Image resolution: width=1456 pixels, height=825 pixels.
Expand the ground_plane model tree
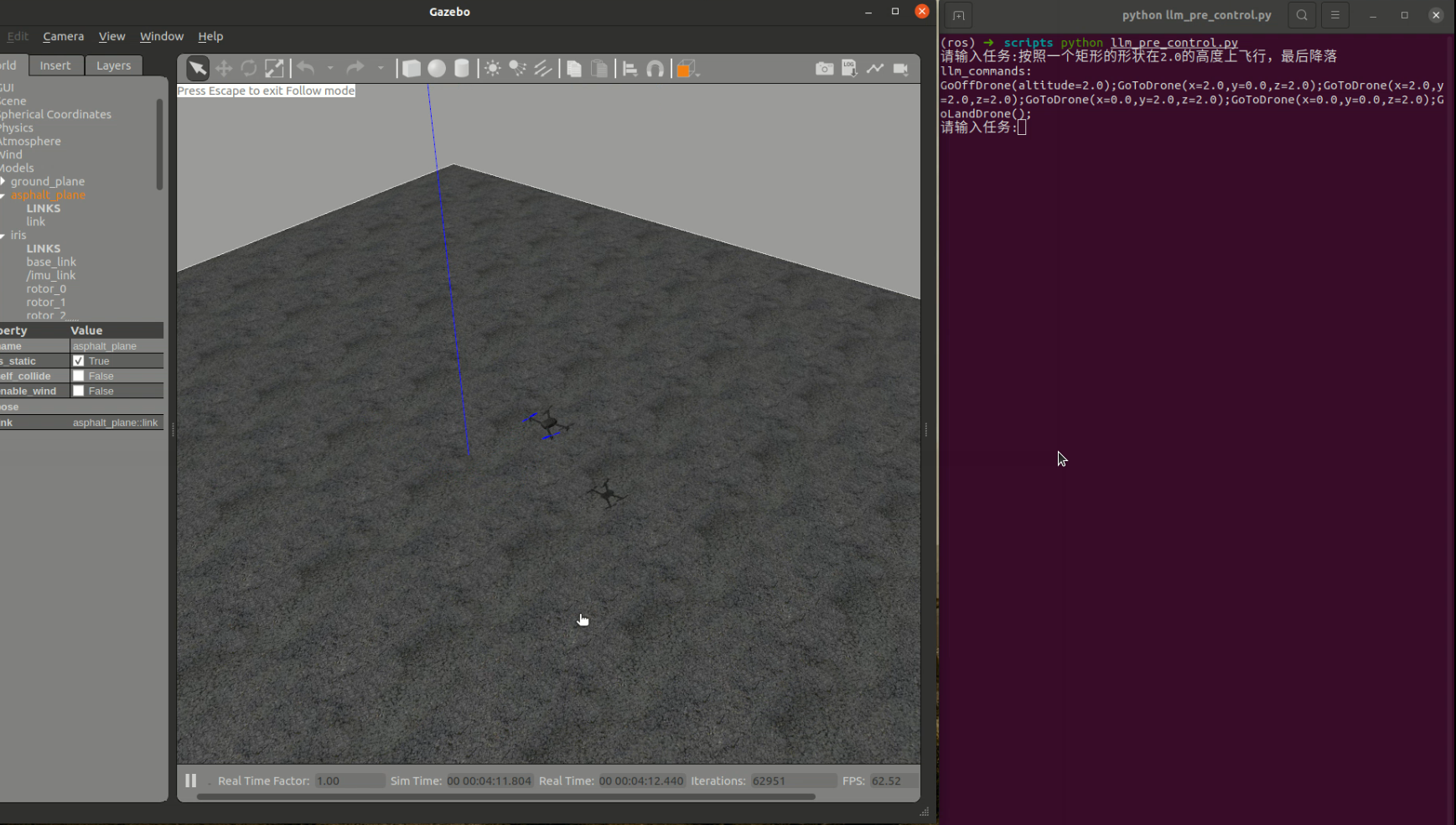point(3,182)
